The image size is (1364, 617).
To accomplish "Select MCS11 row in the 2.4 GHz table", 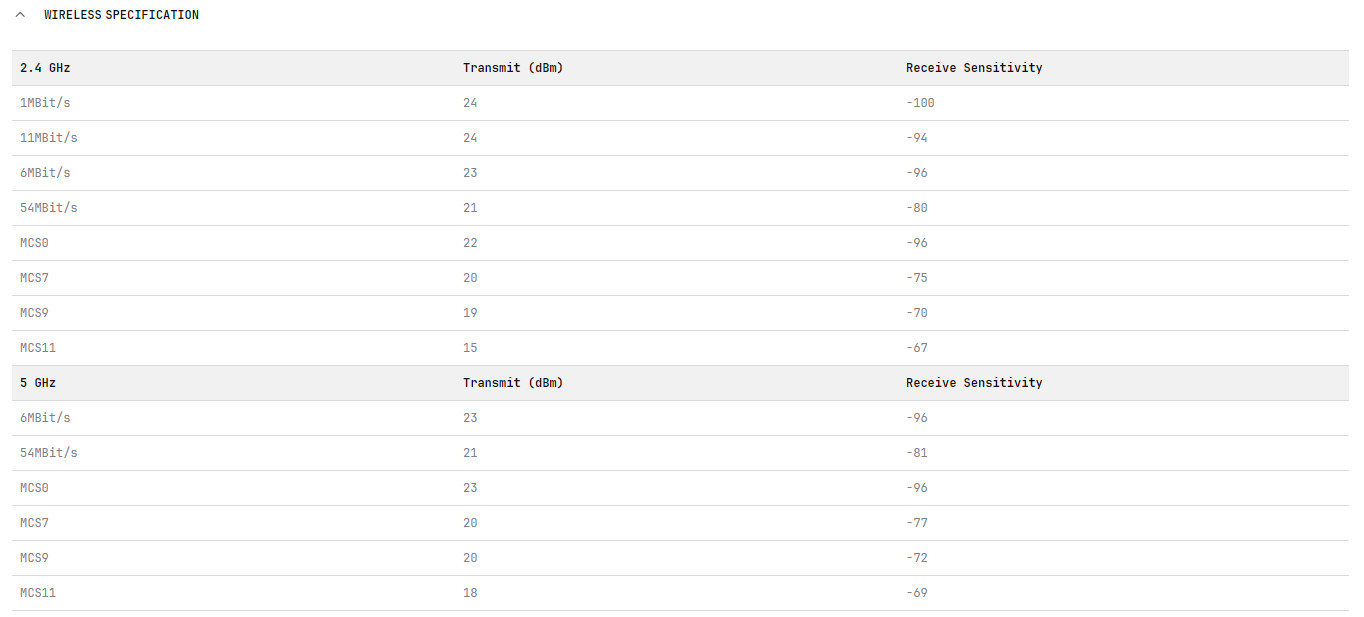I will [x=38, y=348].
